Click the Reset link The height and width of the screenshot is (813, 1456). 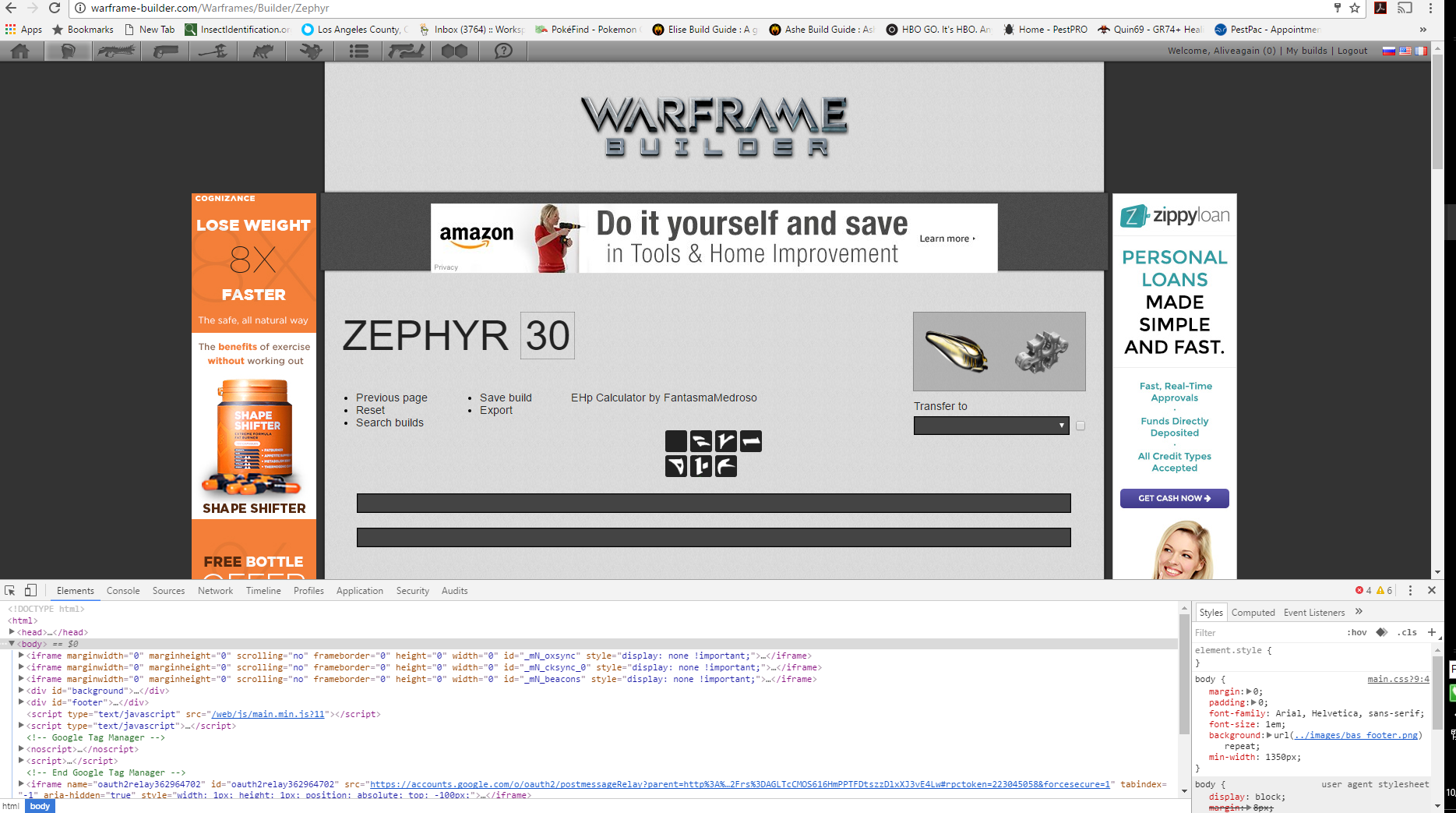pyautogui.click(x=370, y=410)
